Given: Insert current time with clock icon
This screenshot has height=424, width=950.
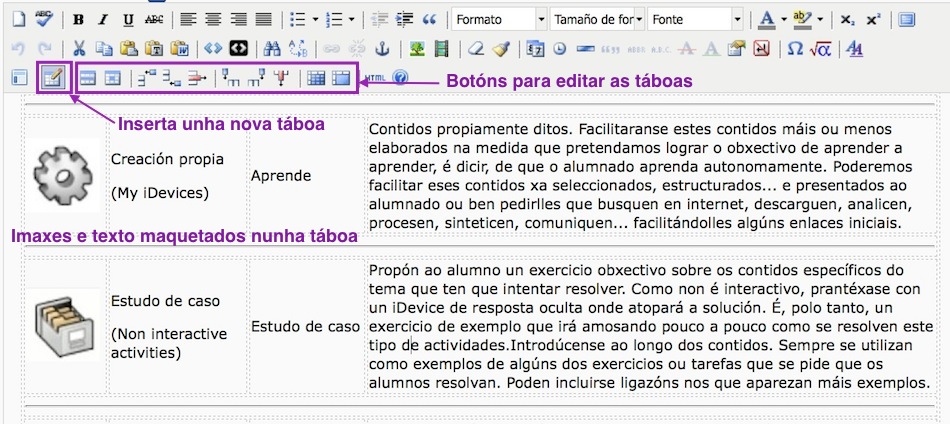Looking at the screenshot, I should click(x=560, y=48).
